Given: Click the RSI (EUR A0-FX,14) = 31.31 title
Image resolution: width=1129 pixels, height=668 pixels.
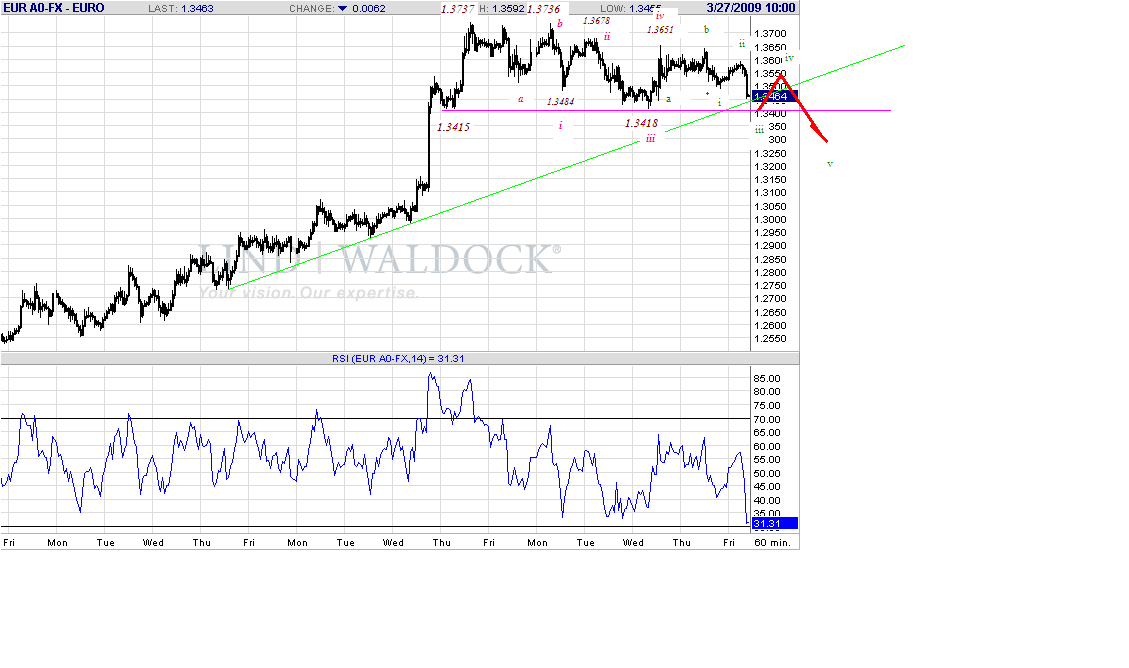Looking at the screenshot, I should pos(398,358).
